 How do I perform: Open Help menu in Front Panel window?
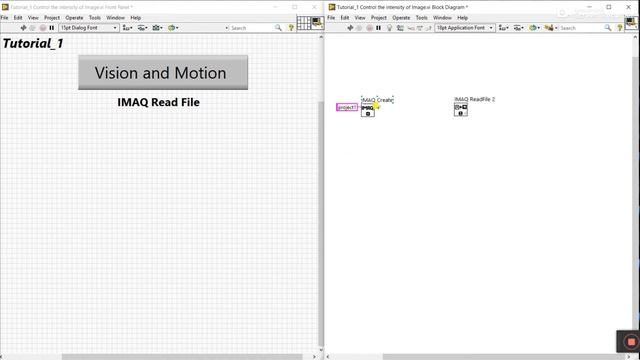136,18
